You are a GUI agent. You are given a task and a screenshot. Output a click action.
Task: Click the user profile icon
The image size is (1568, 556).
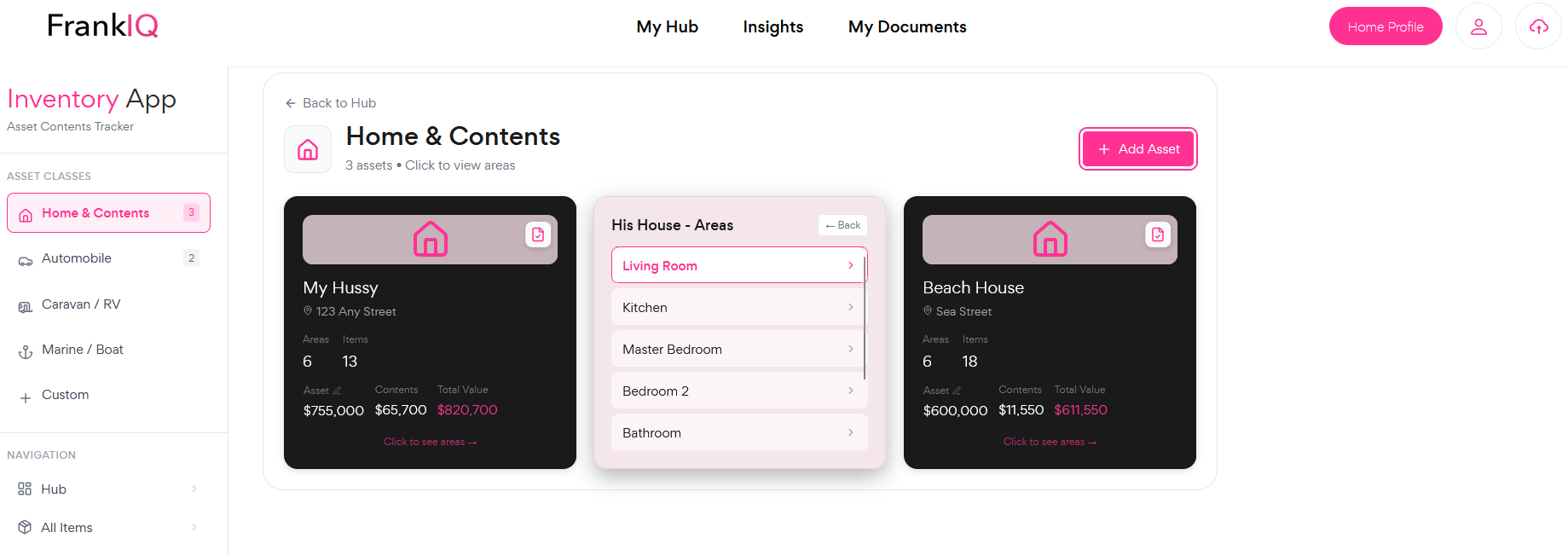(1478, 26)
